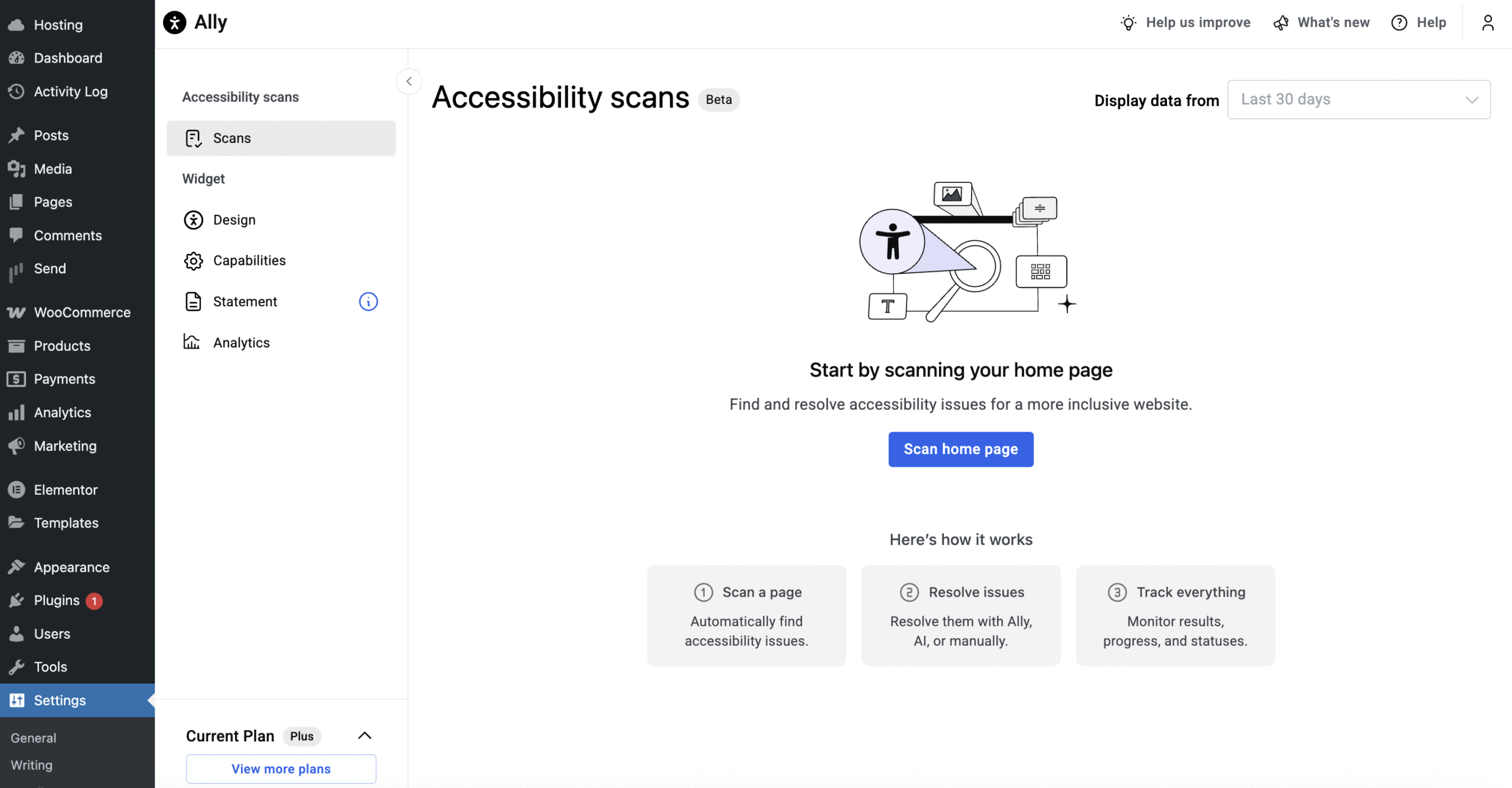
Task: Click the Help question mark icon
Action: (1399, 22)
